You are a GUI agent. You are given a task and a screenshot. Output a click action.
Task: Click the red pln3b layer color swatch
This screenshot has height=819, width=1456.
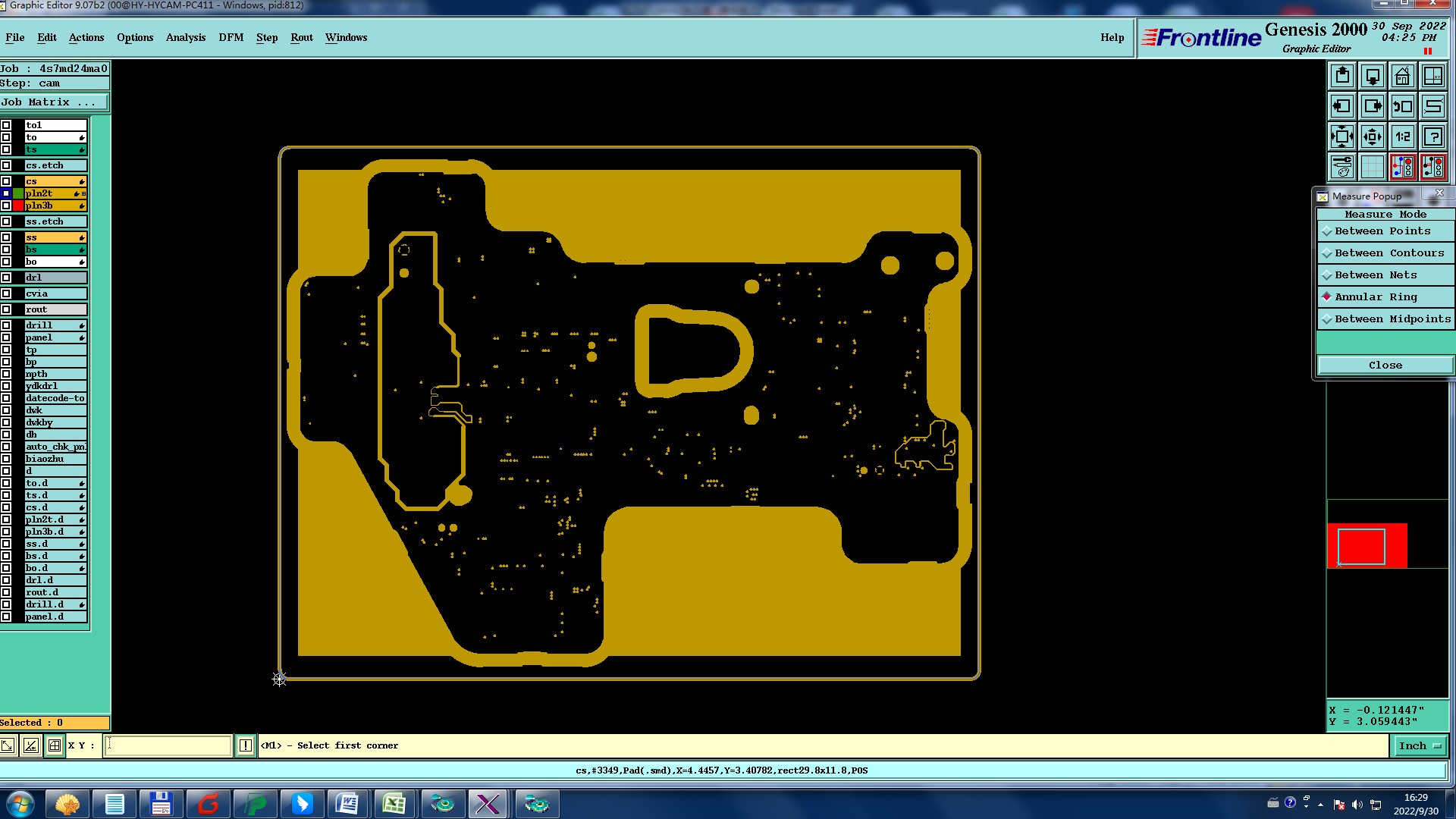(17, 206)
